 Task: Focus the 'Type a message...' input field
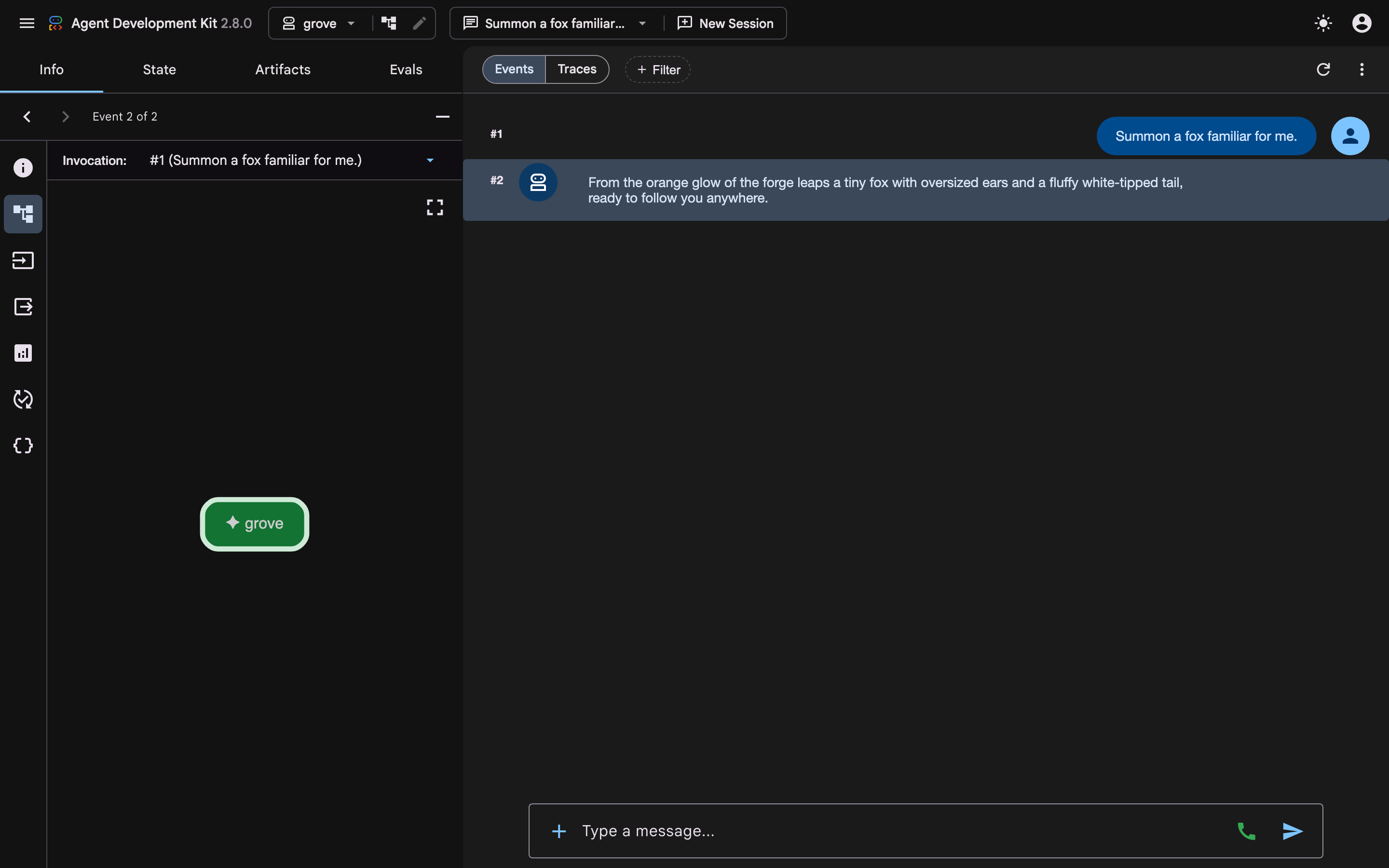click(x=901, y=831)
